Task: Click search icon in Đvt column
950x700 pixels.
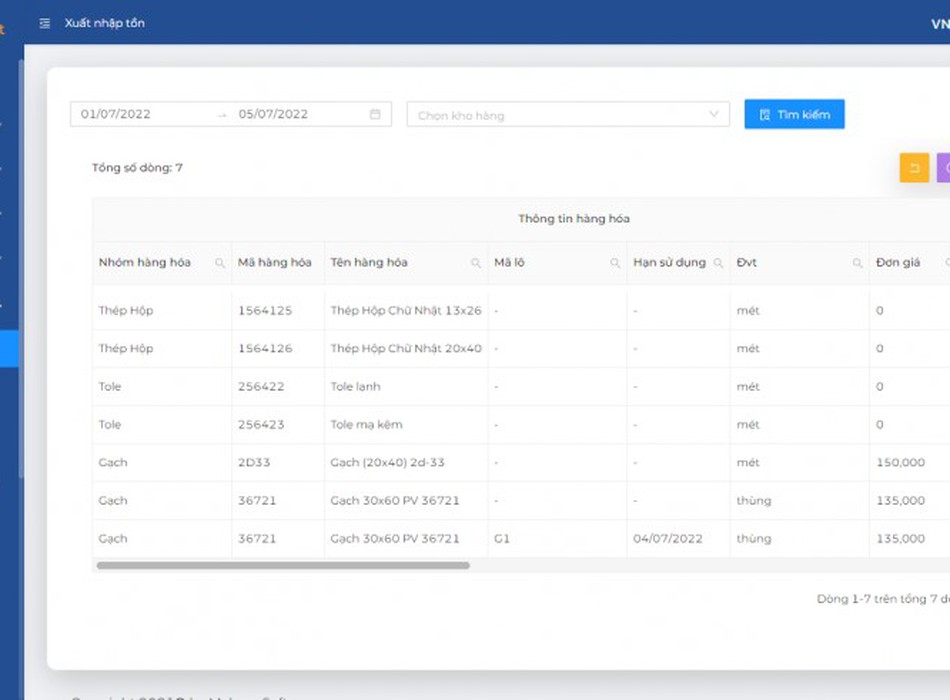Action: tap(857, 262)
